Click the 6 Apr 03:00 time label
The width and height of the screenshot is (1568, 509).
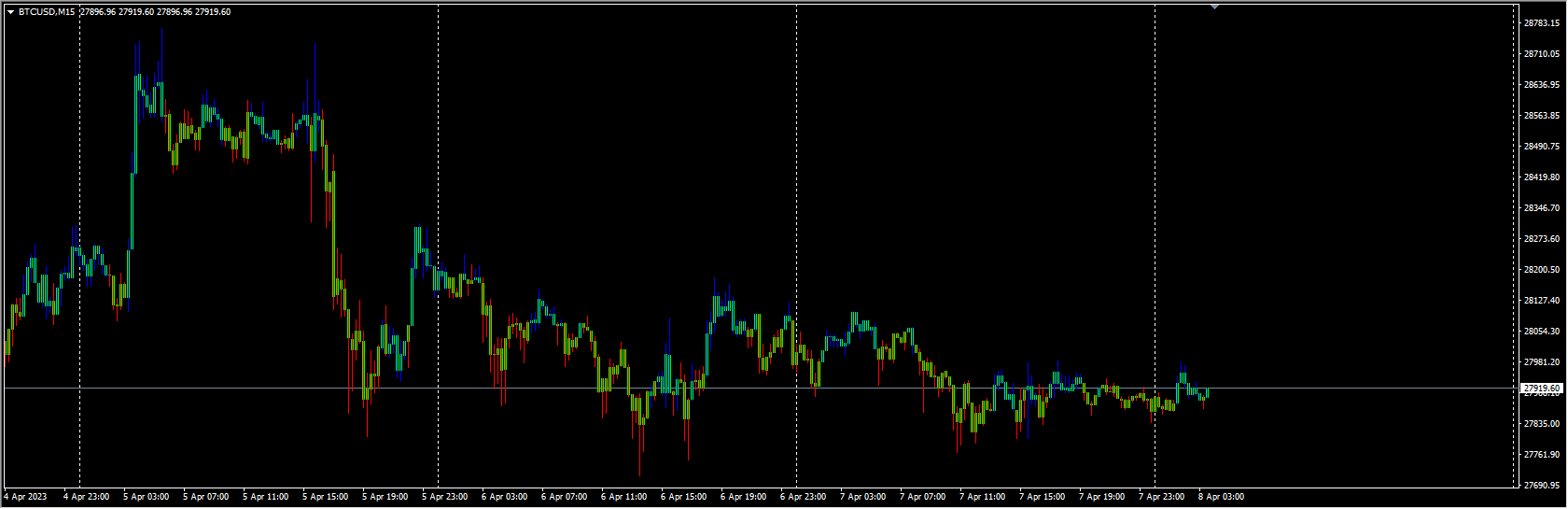click(504, 497)
